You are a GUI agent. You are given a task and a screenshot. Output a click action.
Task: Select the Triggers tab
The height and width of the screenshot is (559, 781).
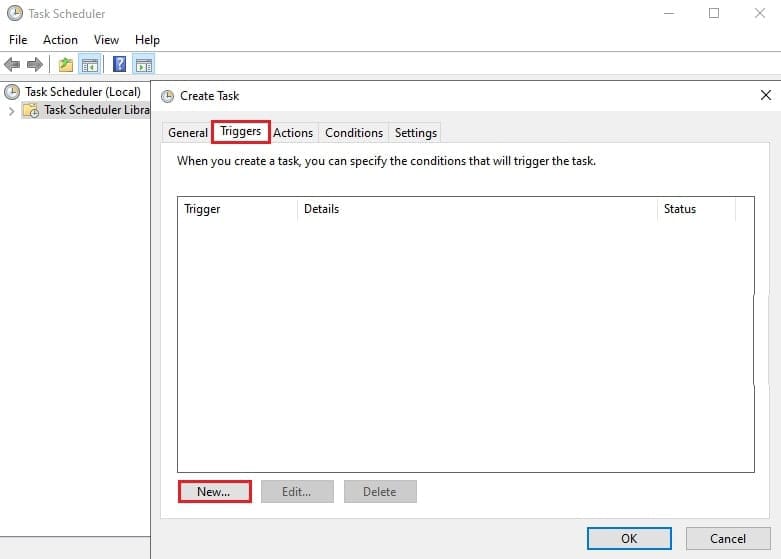pos(241,132)
